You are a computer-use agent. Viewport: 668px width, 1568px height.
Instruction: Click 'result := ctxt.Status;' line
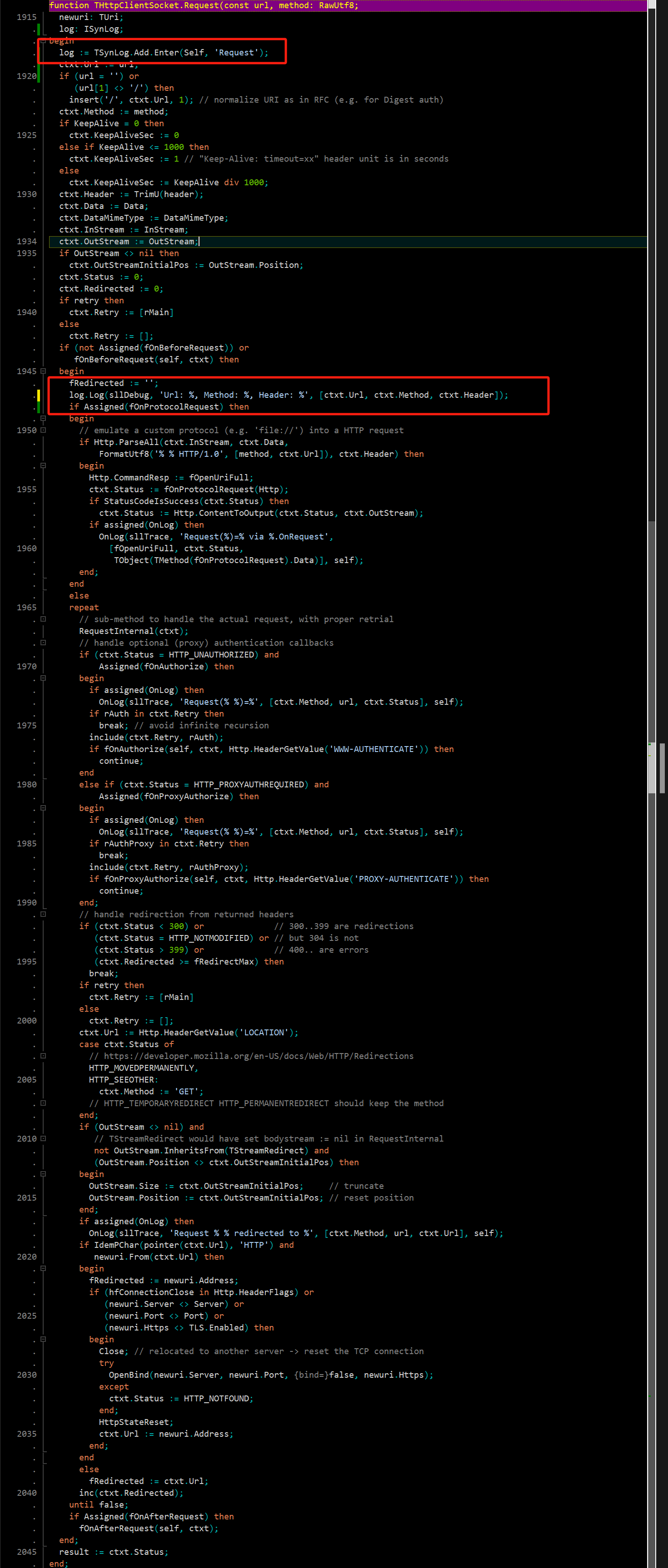pyautogui.click(x=114, y=1552)
